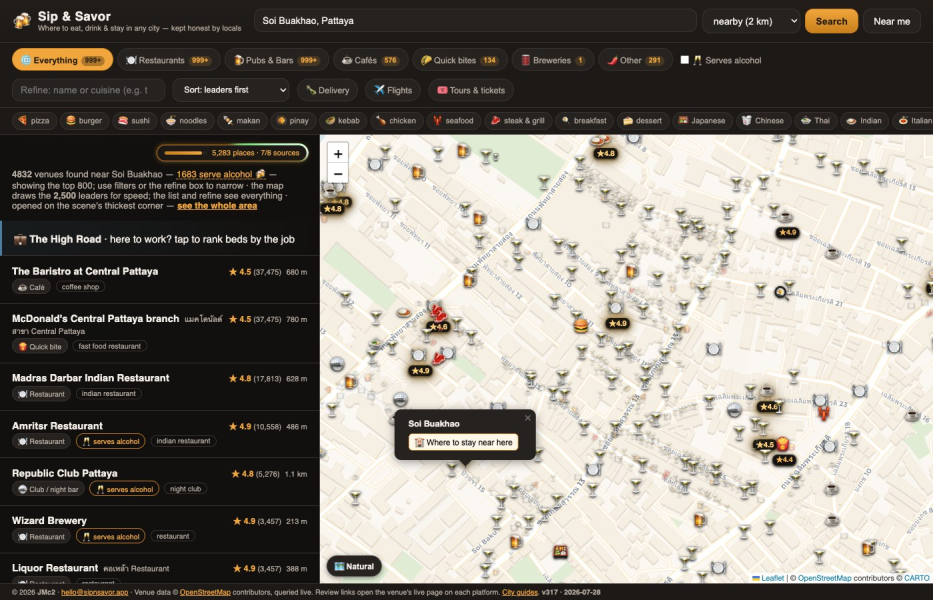Select the chicken cuisine chip
The width and height of the screenshot is (933, 600).
pos(396,120)
